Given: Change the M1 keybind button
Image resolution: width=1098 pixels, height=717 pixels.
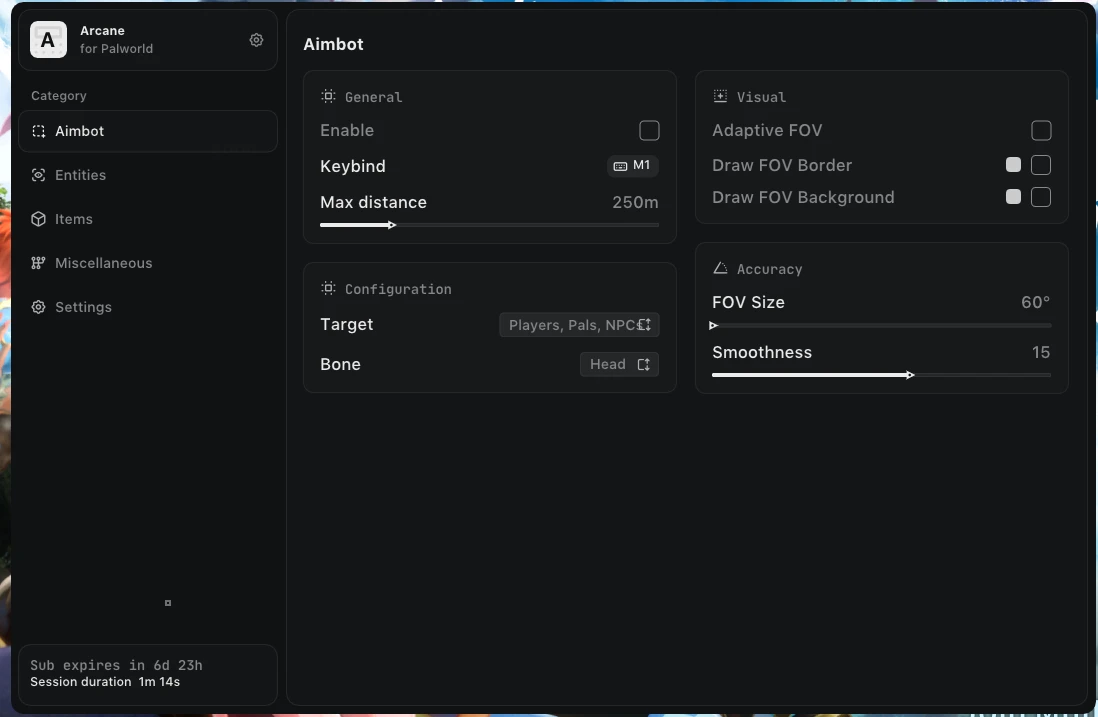Looking at the screenshot, I should pos(632,166).
